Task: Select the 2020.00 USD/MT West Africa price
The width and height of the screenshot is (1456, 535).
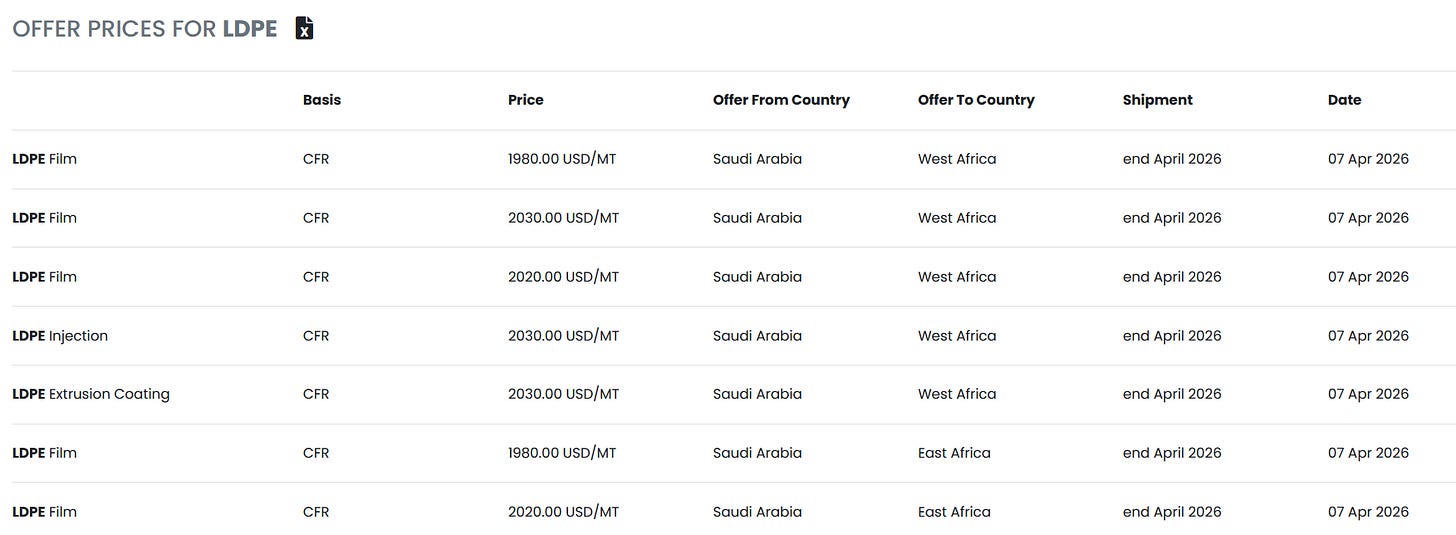Action: pyautogui.click(x=563, y=277)
